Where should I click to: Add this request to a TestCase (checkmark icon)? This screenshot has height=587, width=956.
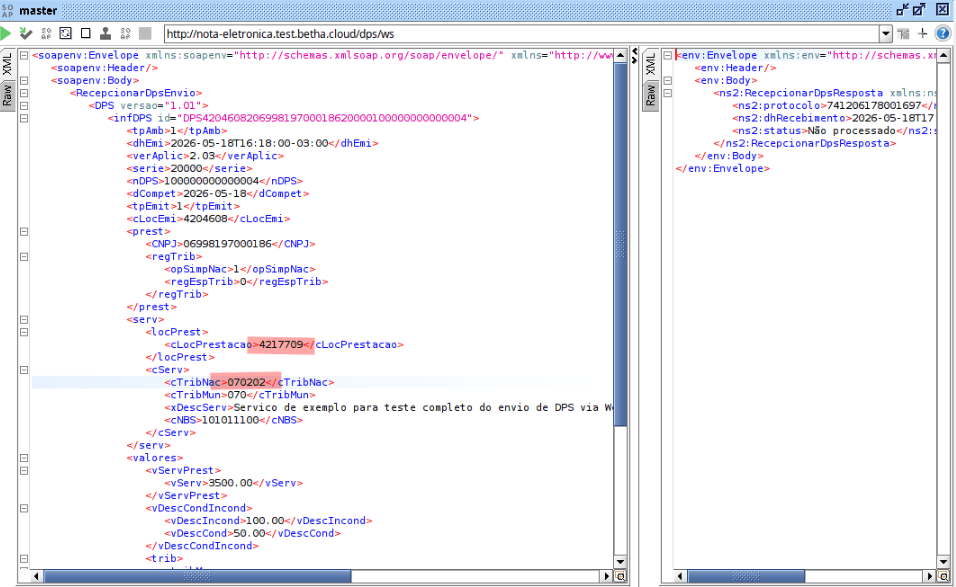[x=26, y=34]
